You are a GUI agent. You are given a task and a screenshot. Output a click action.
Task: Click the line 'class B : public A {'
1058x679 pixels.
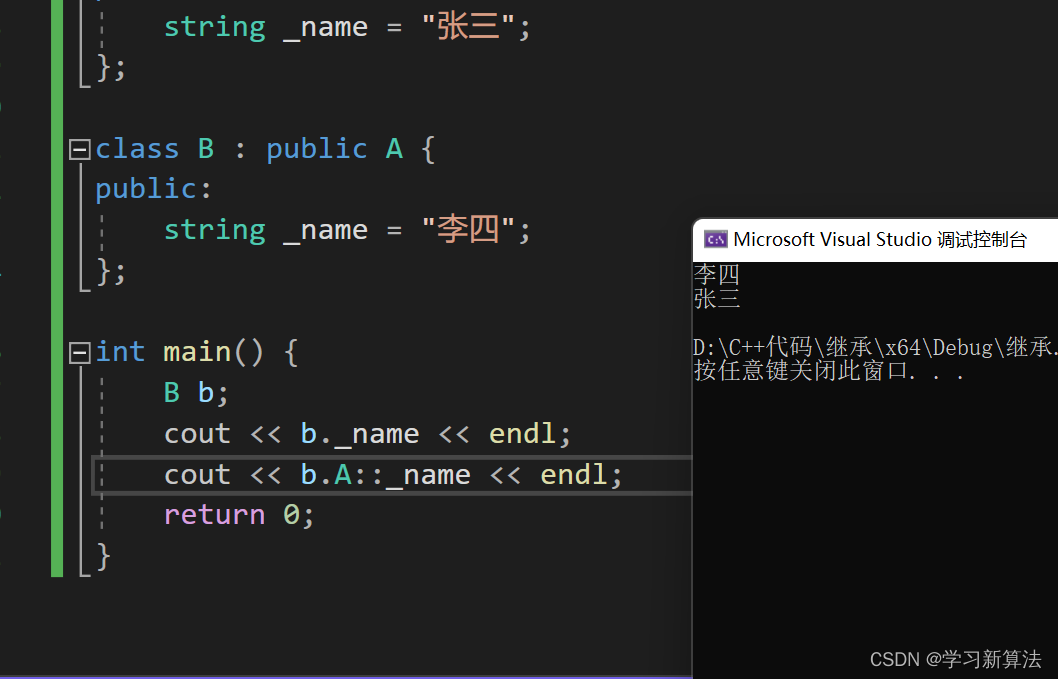point(265,149)
